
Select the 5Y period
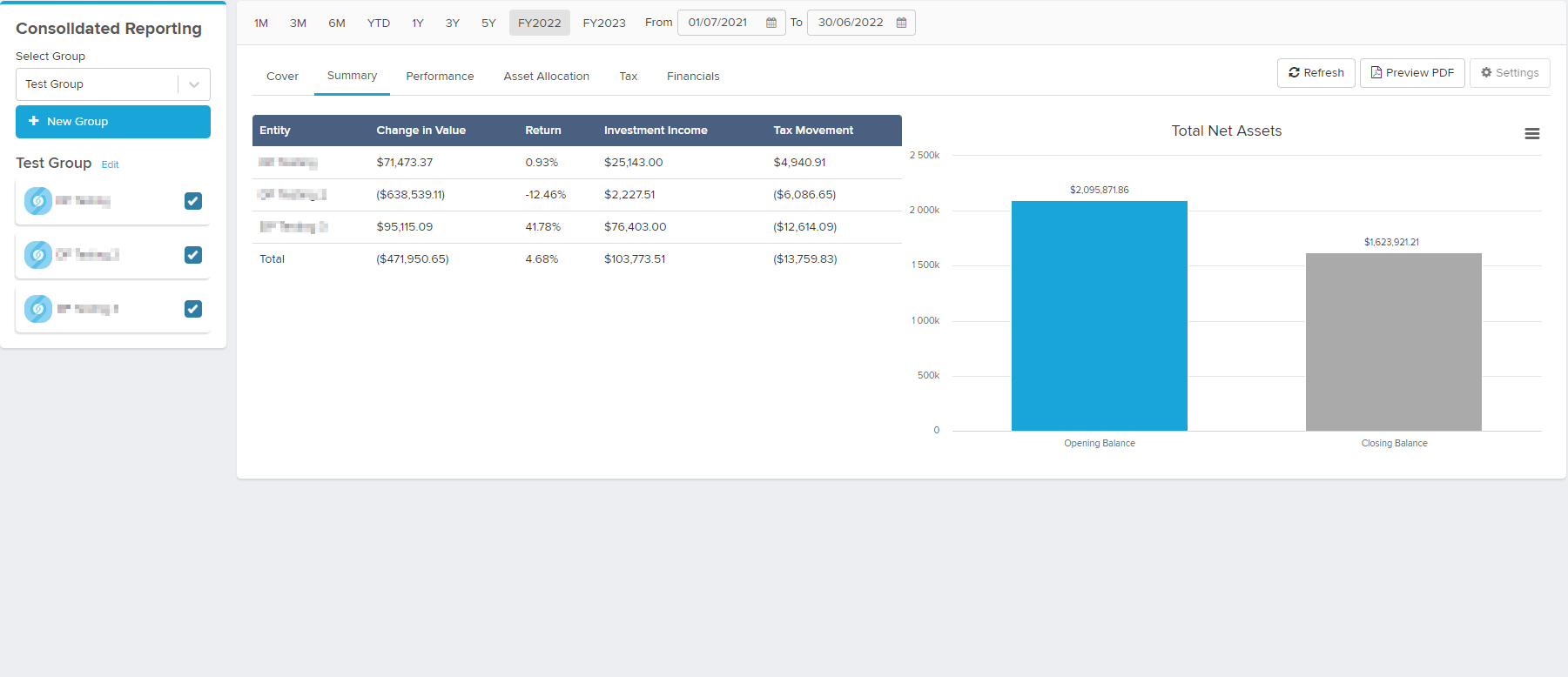coord(488,23)
